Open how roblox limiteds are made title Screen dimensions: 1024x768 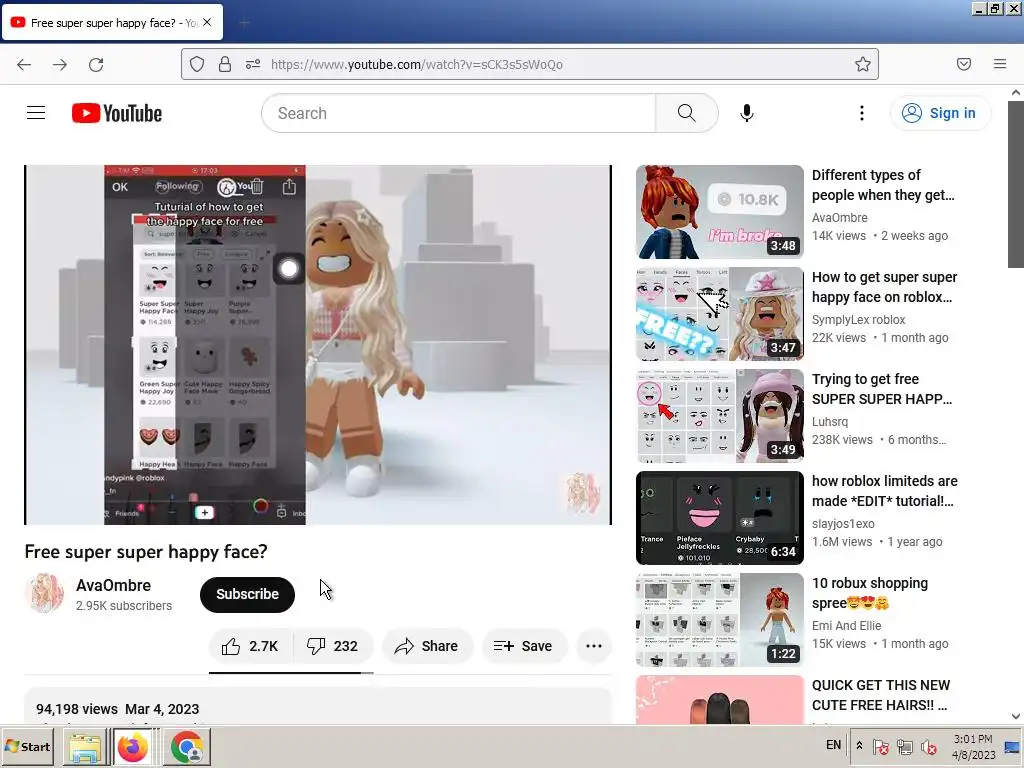point(884,490)
